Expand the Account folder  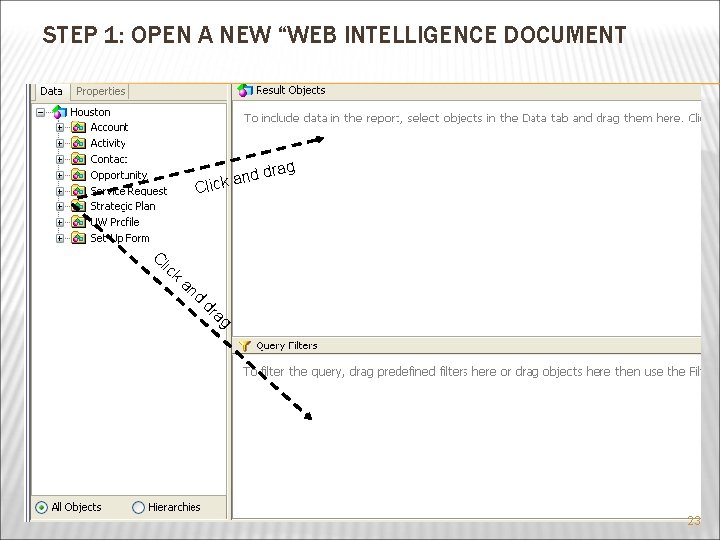60,128
